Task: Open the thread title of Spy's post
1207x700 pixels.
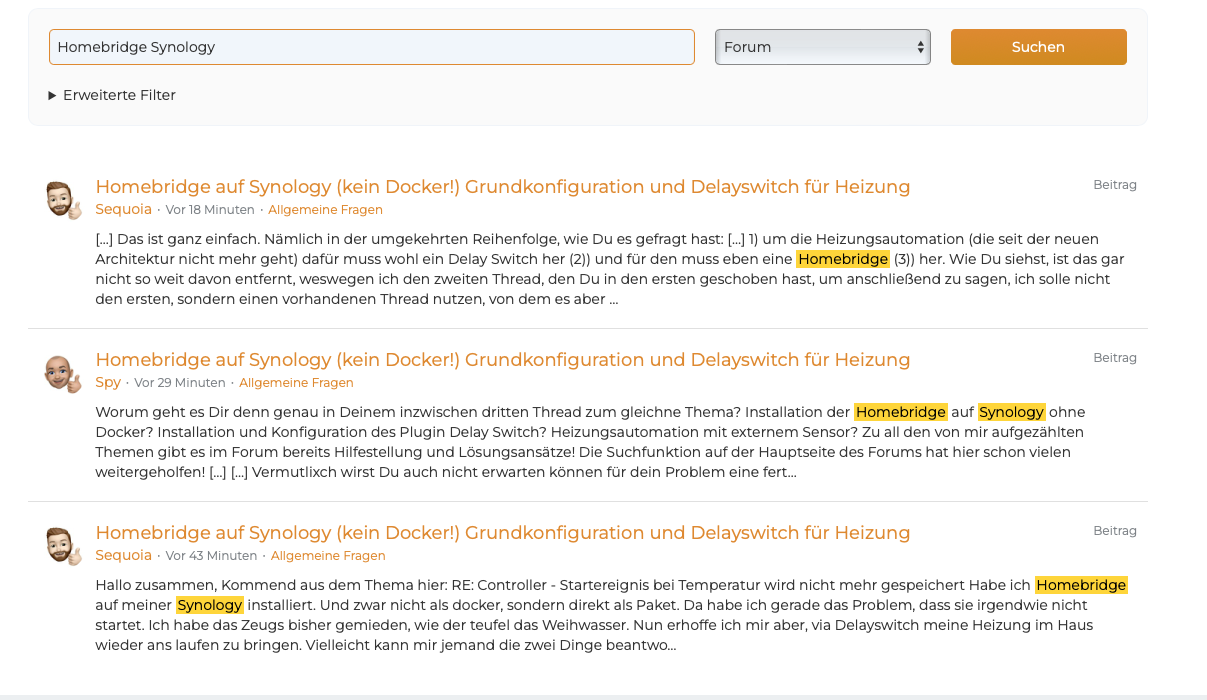Action: click(502, 360)
